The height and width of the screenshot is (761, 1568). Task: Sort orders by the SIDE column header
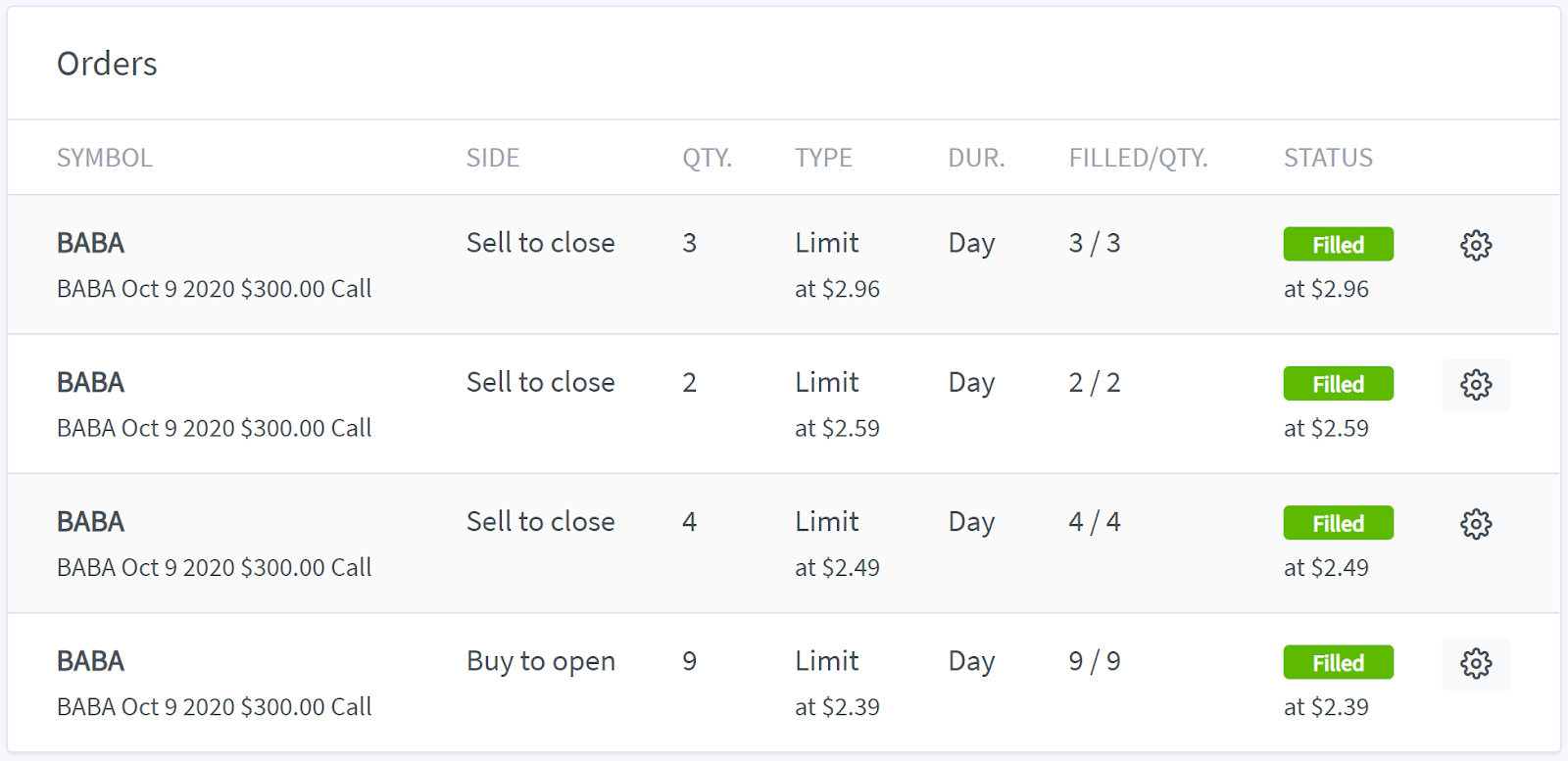(x=493, y=158)
